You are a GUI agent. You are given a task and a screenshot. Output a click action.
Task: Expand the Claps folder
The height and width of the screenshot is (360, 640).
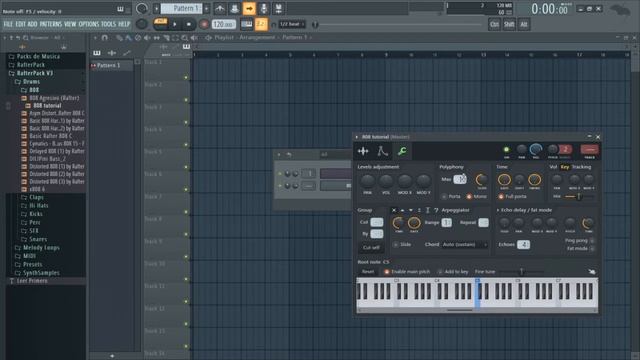[x=36, y=197]
